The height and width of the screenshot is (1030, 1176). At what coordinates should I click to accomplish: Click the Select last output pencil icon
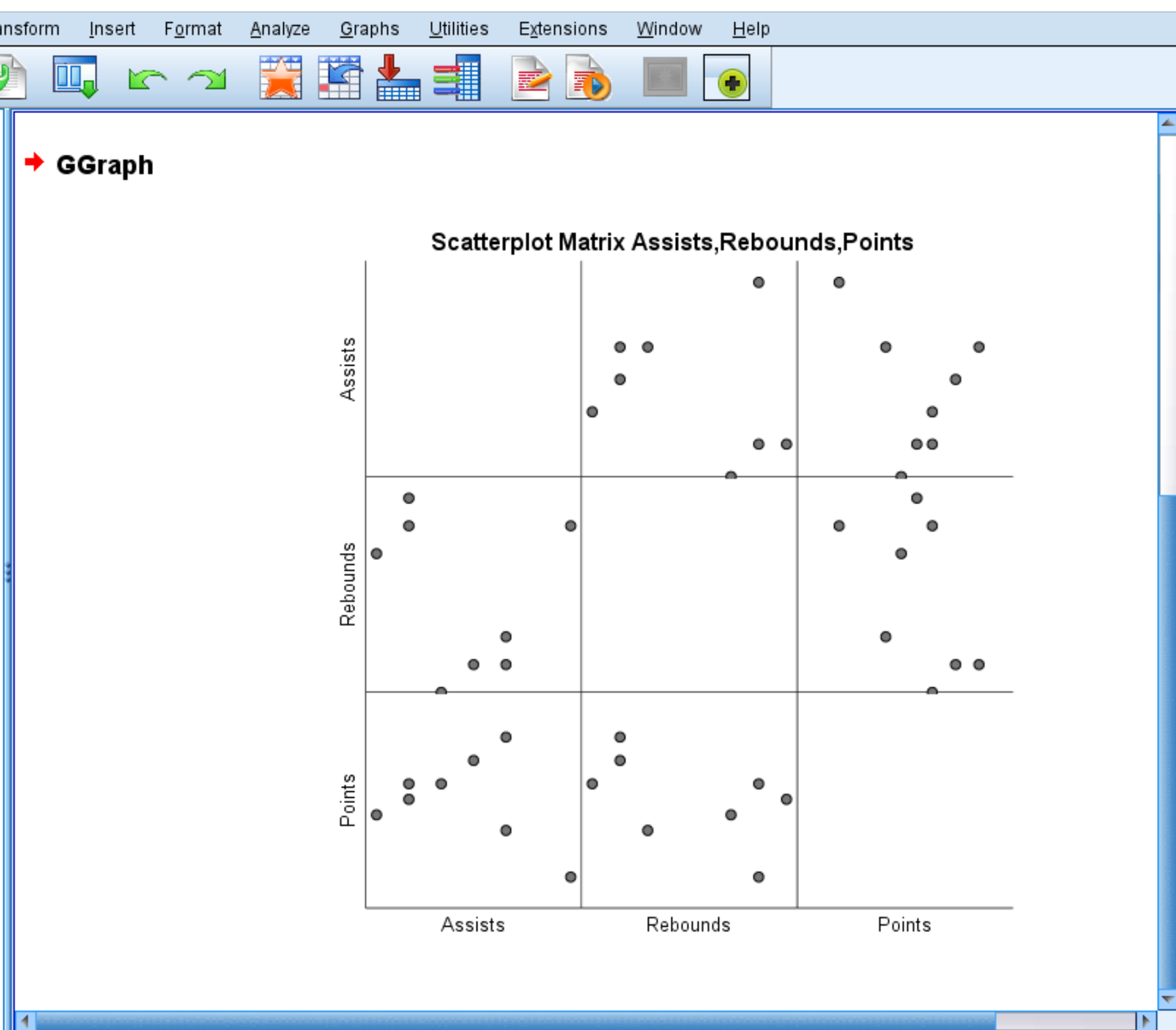(531, 77)
